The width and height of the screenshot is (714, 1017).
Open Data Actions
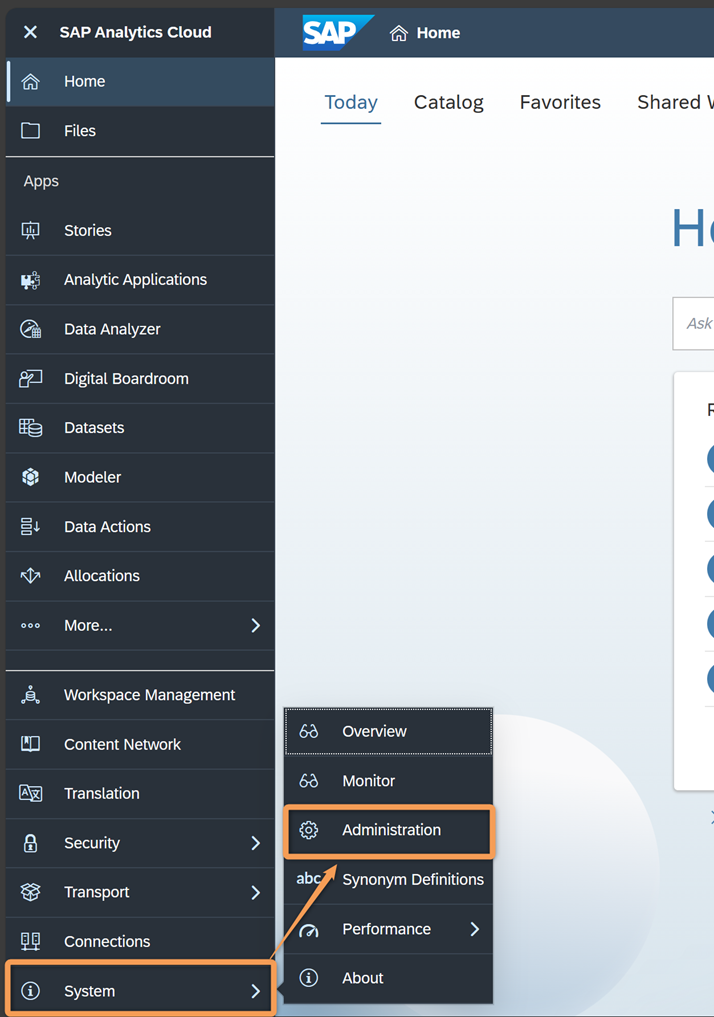coord(140,526)
